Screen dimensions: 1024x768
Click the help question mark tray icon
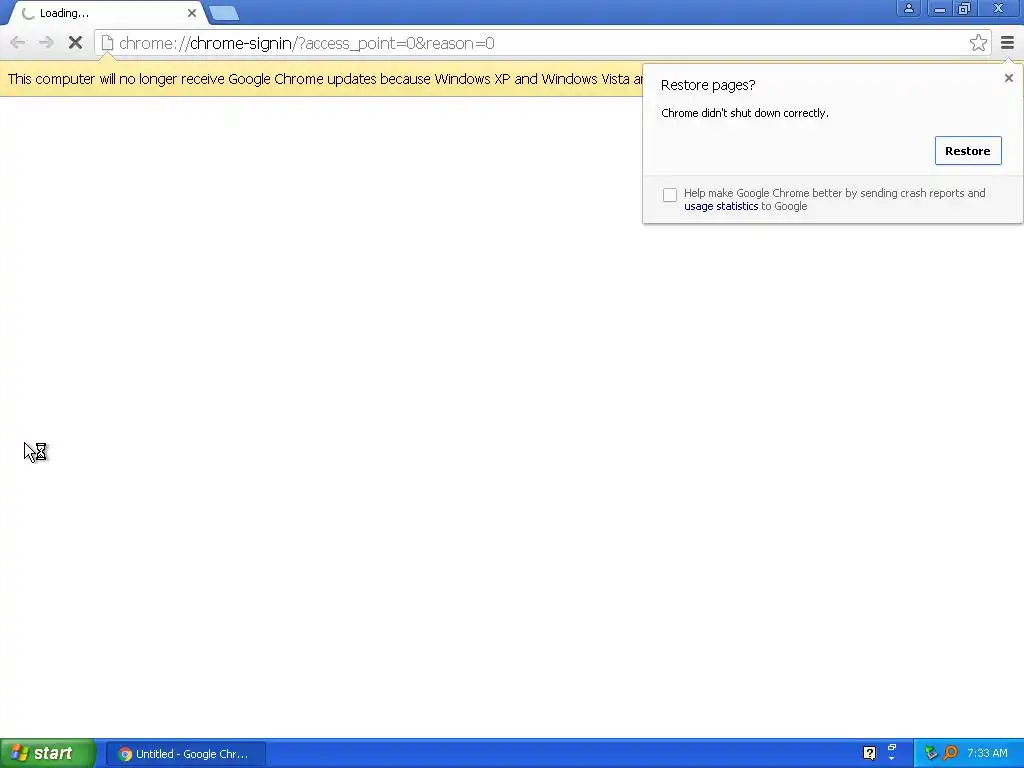(x=869, y=753)
